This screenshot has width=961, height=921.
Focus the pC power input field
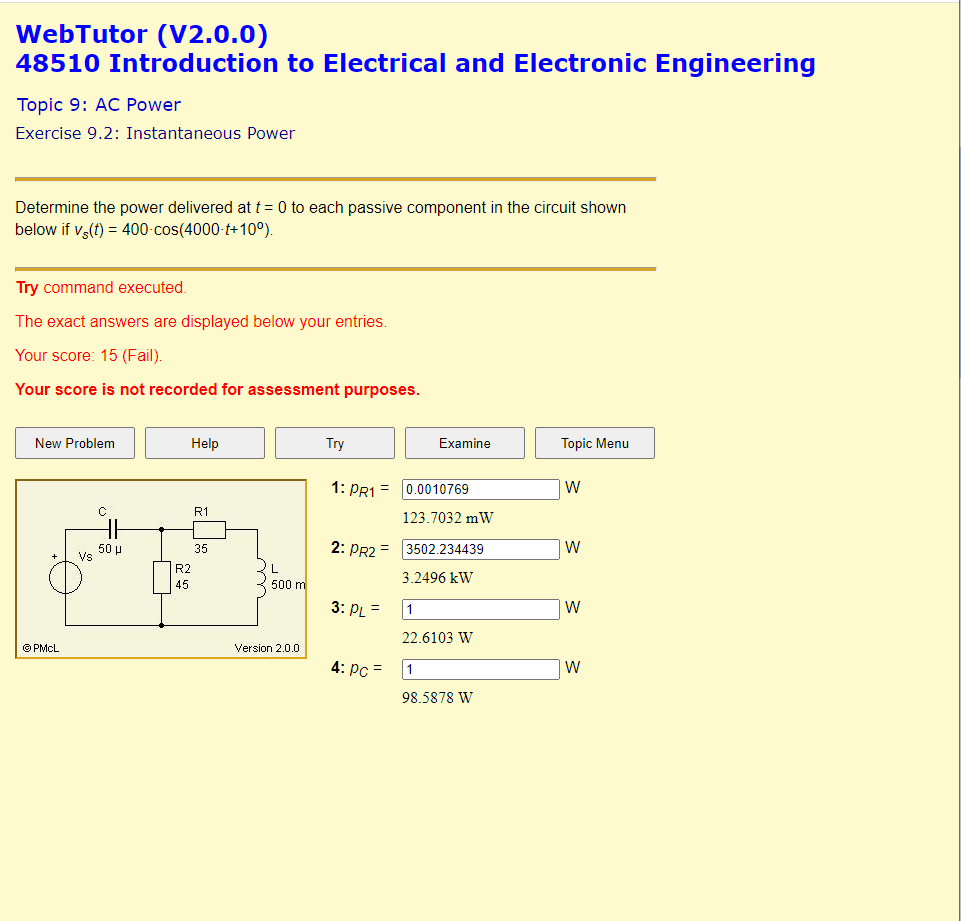tap(480, 669)
